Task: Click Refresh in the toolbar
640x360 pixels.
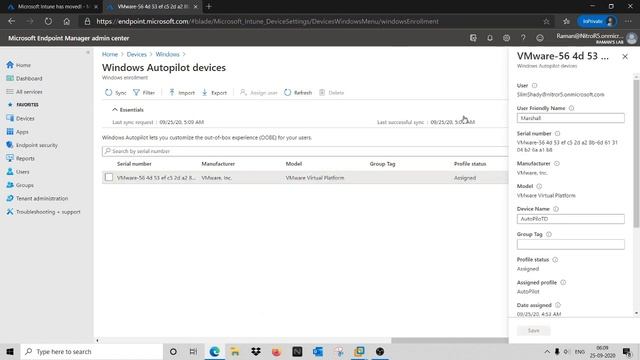Action: (x=298, y=93)
